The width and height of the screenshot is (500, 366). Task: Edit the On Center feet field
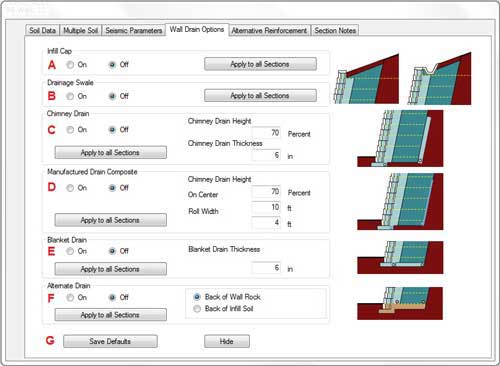[x=266, y=207]
